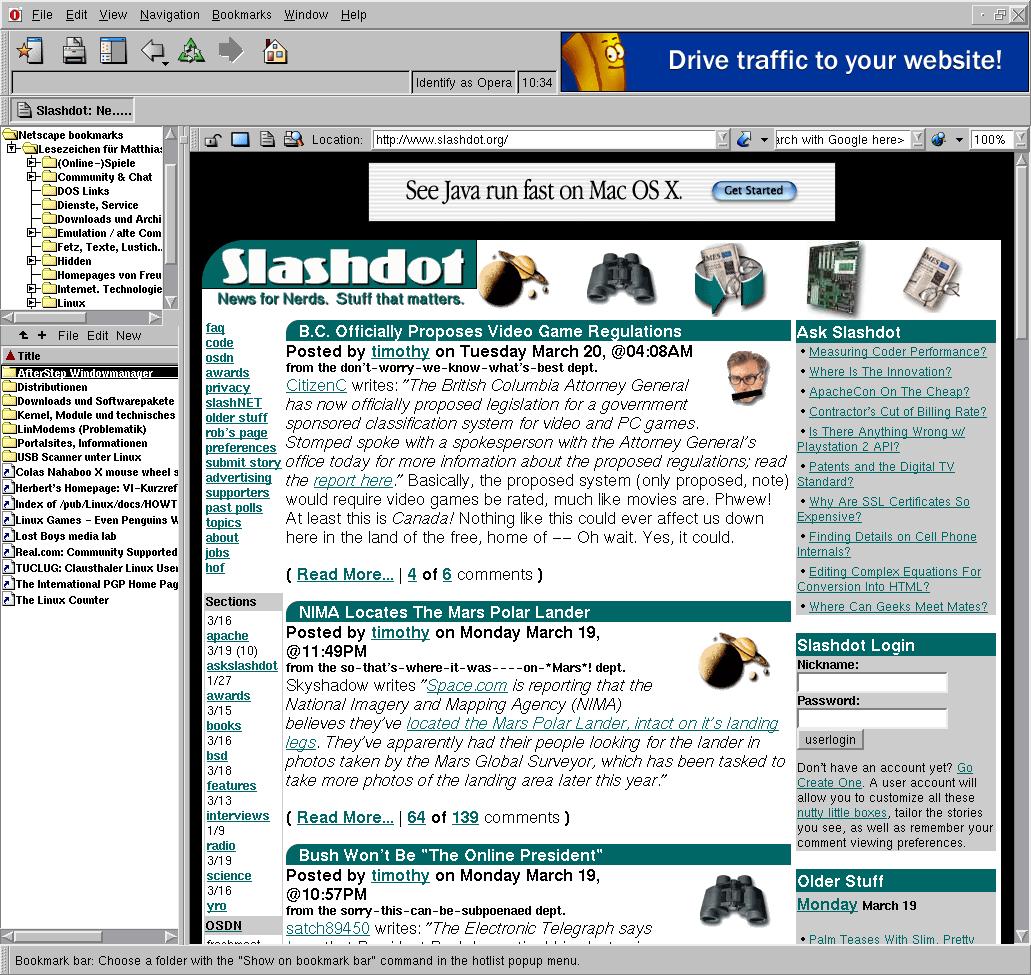Viewport: 1031px width, 975px height.
Task: Click the Print icon
Action: click(73, 50)
